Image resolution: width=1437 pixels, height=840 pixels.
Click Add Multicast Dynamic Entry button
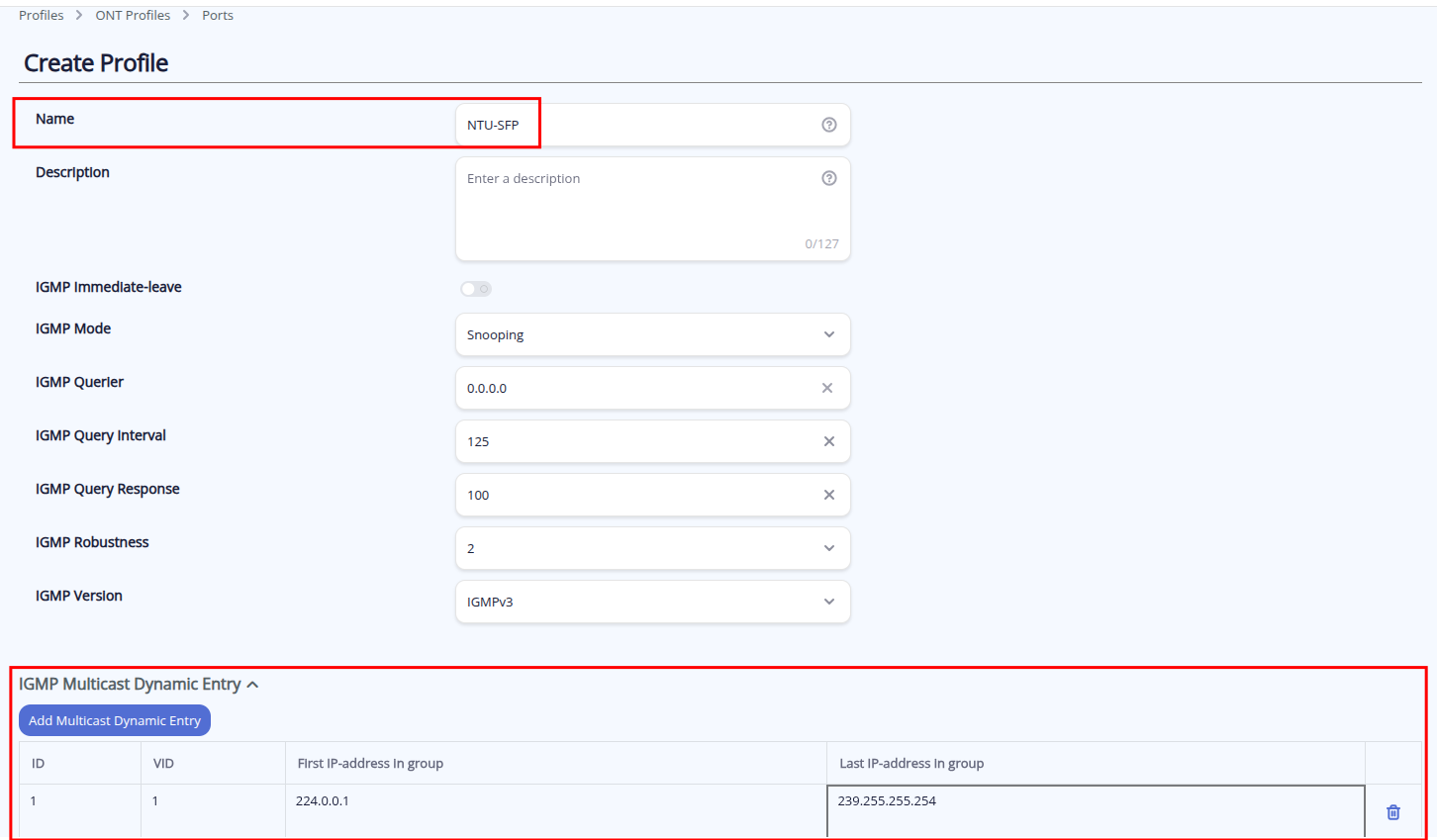point(115,720)
